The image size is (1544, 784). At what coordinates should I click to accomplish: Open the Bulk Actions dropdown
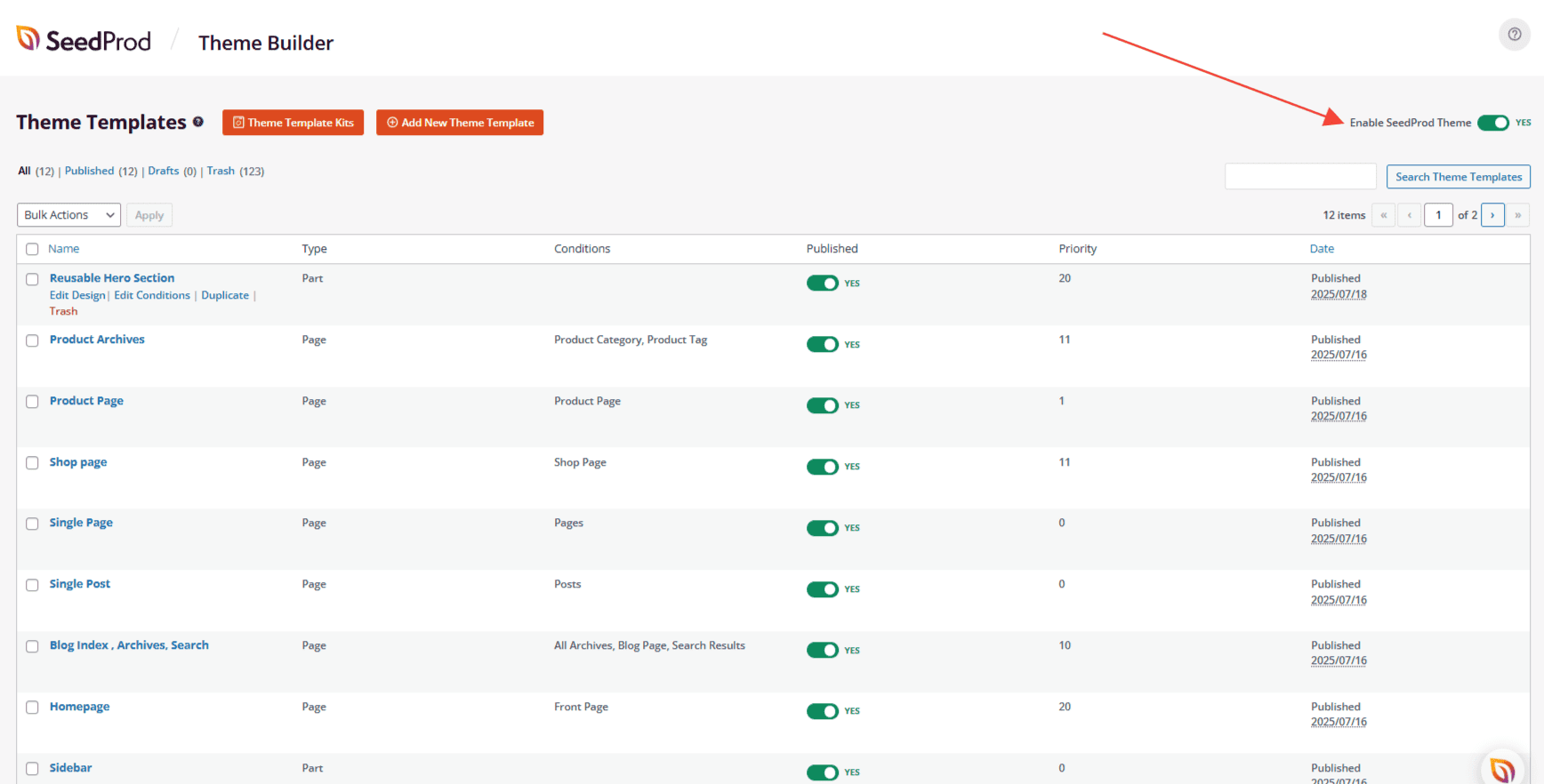pyautogui.click(x=68, y=215)
